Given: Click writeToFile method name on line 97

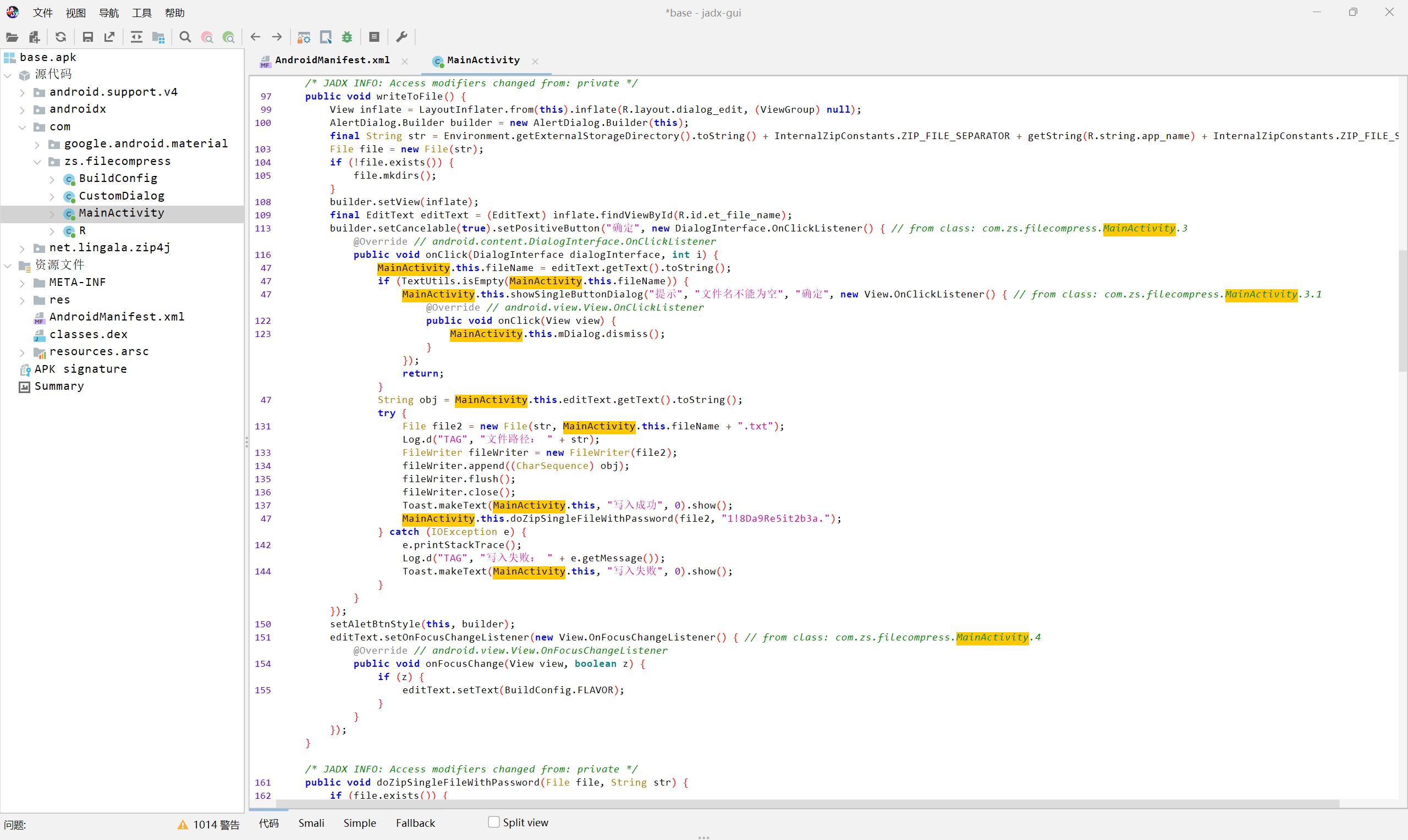Looking at the screenshot, I should (x=409, y=96).
